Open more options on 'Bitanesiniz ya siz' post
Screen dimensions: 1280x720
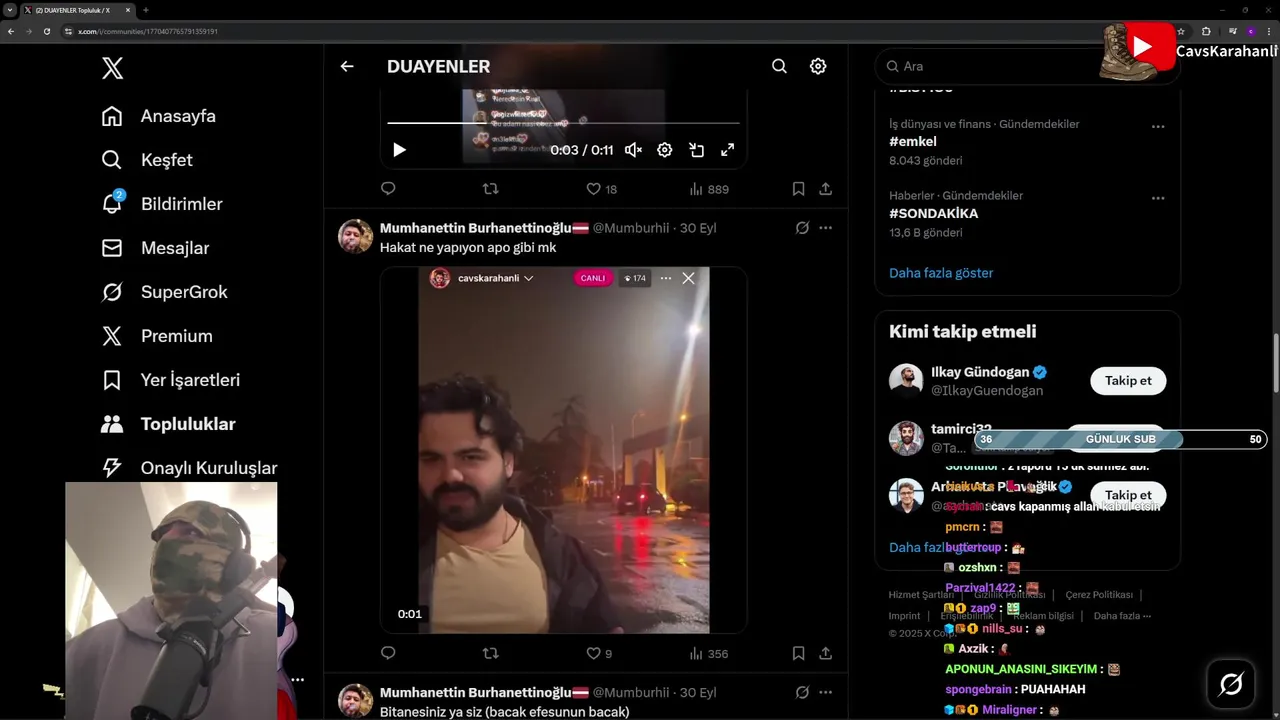point(825,692)
